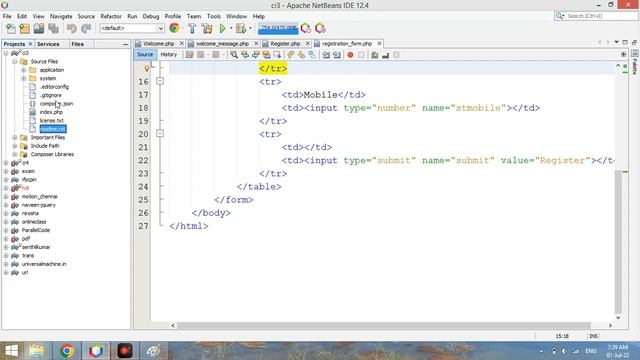
Task: Expand the Composer Libraries node
Action: pos(15,154)
